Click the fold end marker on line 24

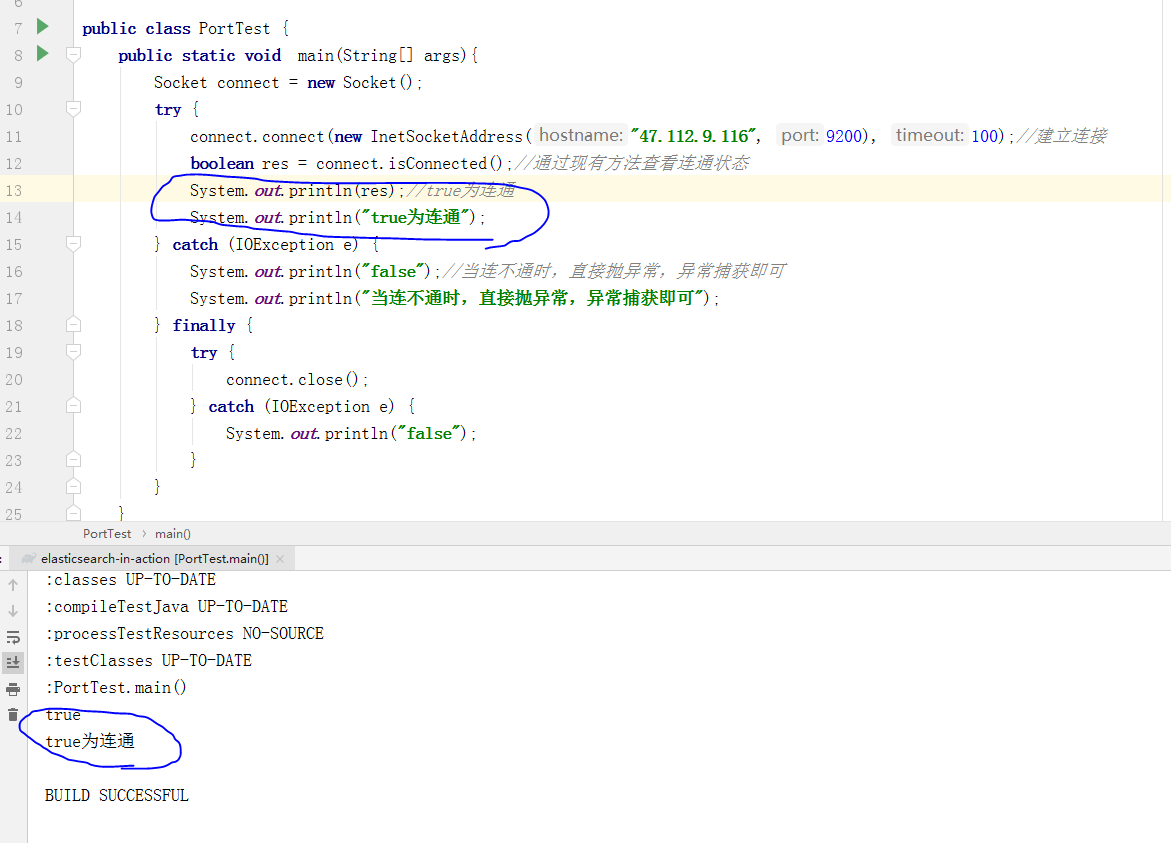point(73,487)
